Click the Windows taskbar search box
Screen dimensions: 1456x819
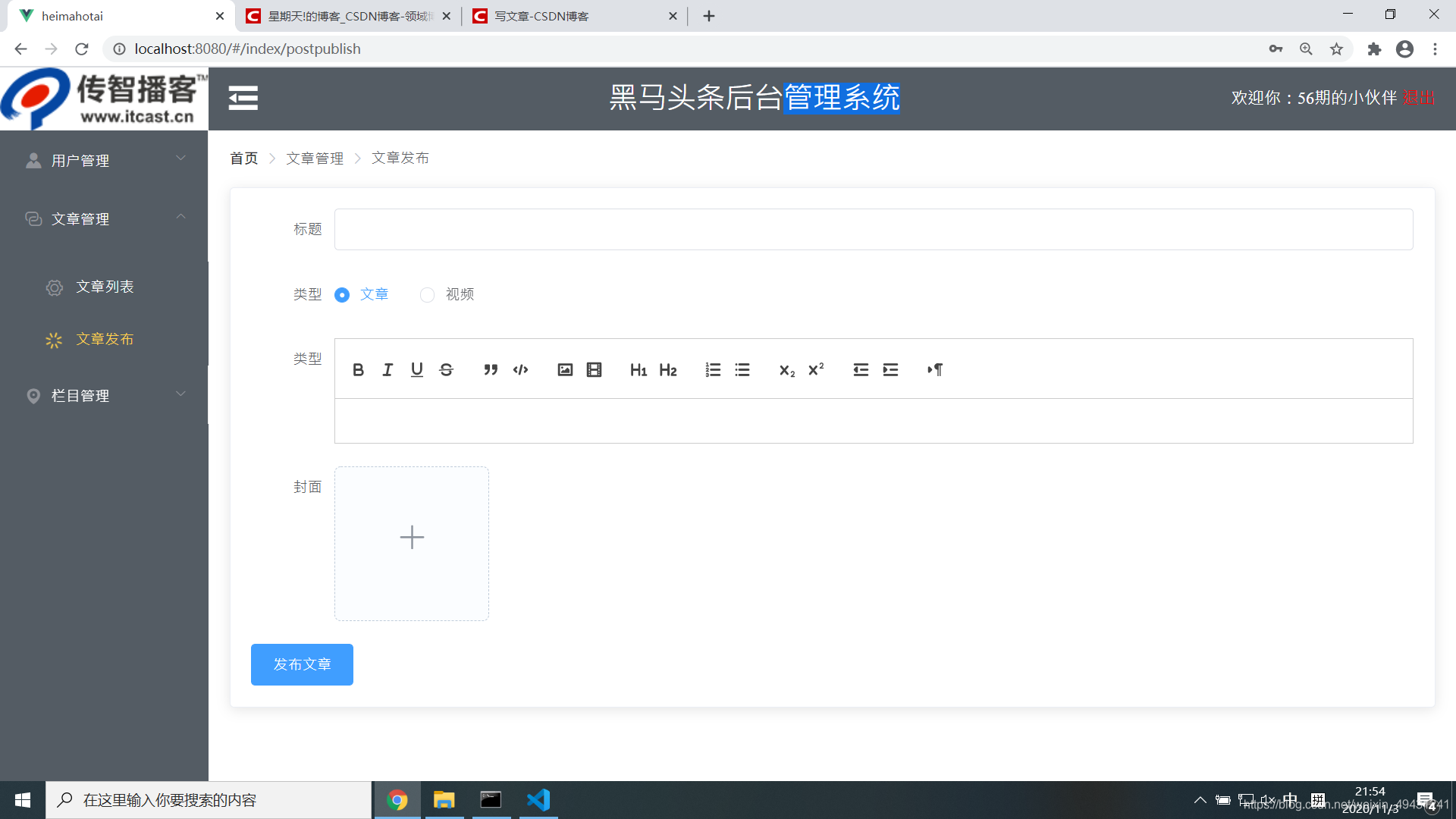coord(209,800)
